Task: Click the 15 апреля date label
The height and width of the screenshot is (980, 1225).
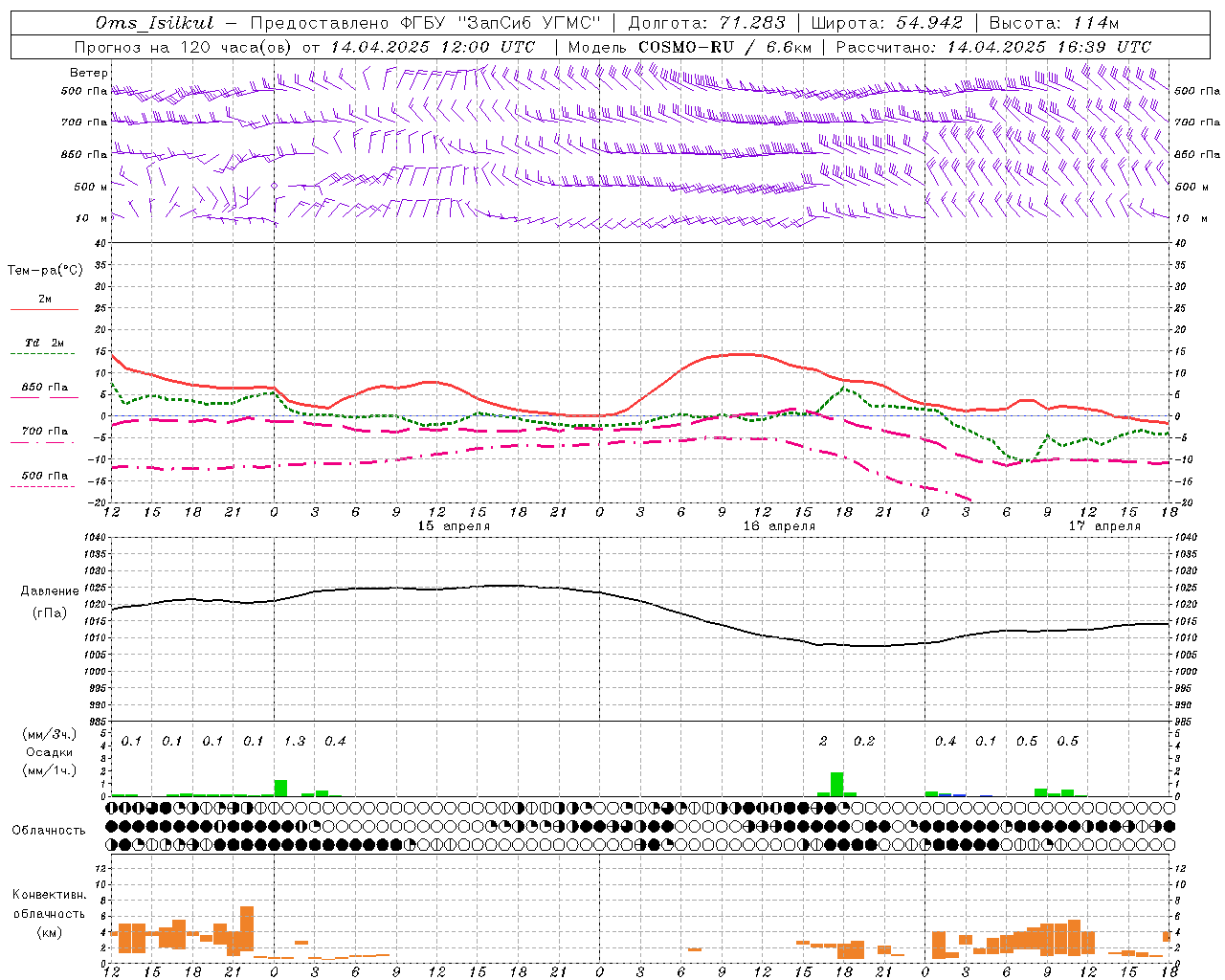Action: (x=454, y=526)
